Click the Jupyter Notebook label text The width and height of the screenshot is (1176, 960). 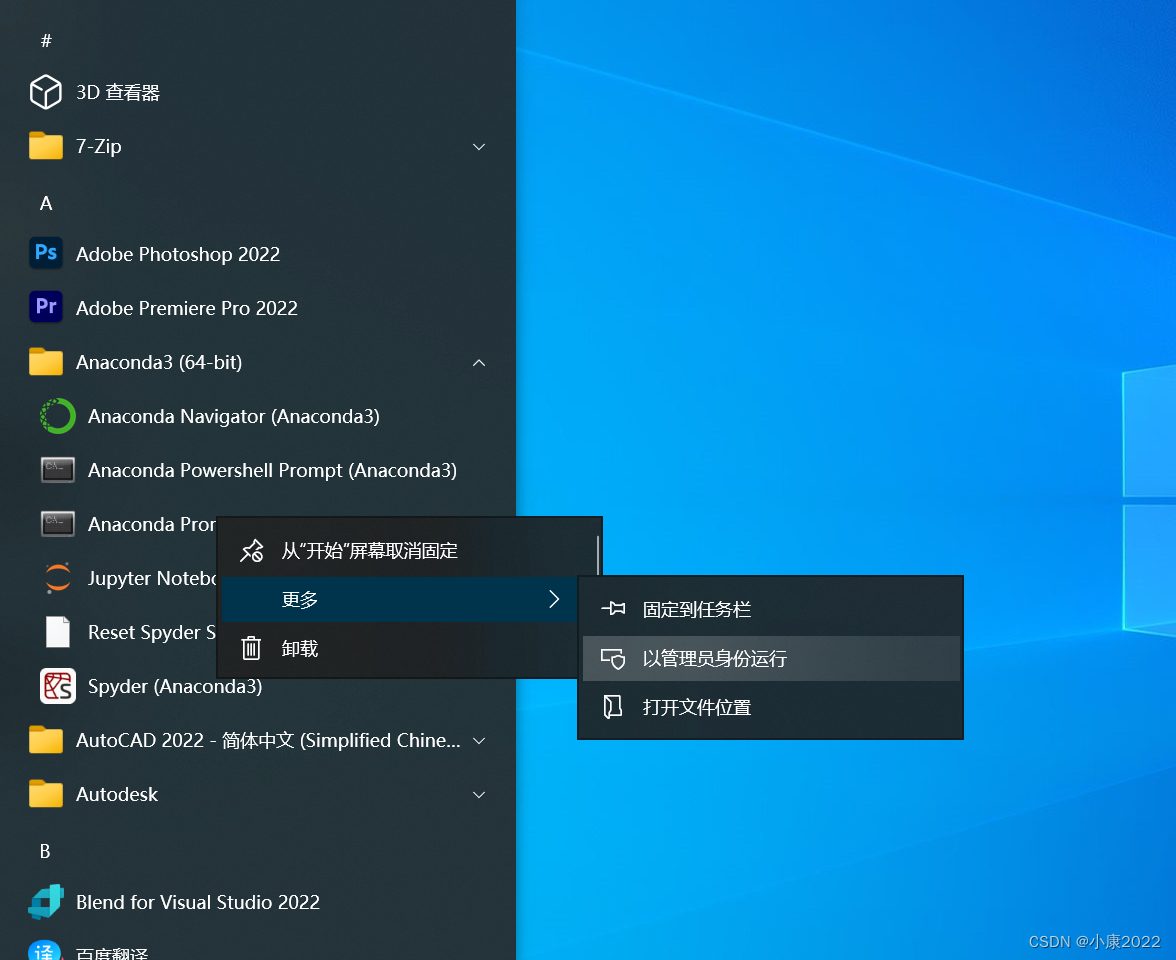[152, 578]
